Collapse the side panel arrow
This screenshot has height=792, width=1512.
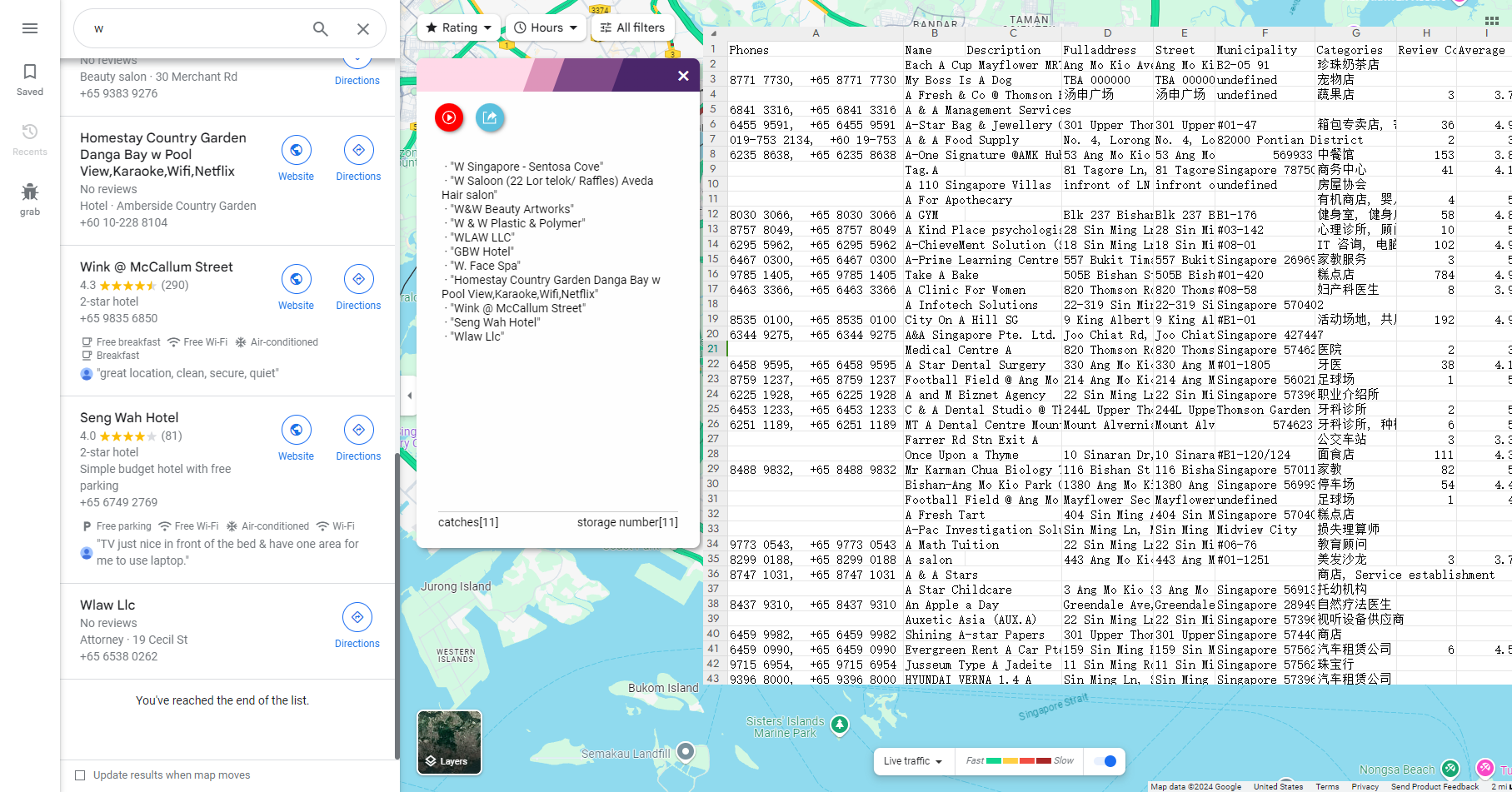(x=409, y=396)
